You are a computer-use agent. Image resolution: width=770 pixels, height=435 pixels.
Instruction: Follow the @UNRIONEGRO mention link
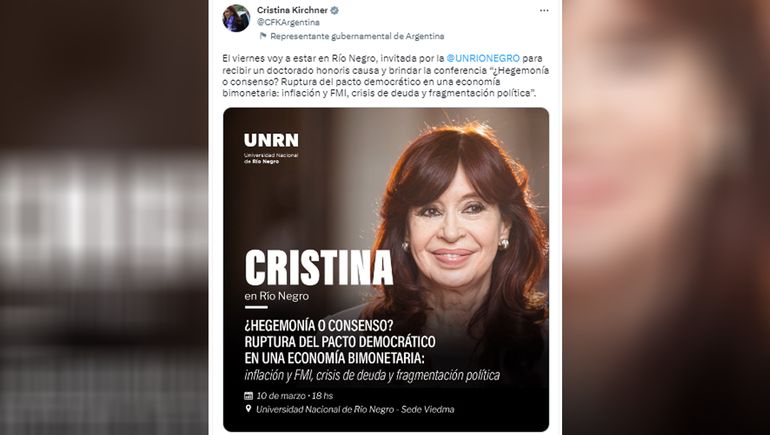(483, 58)
